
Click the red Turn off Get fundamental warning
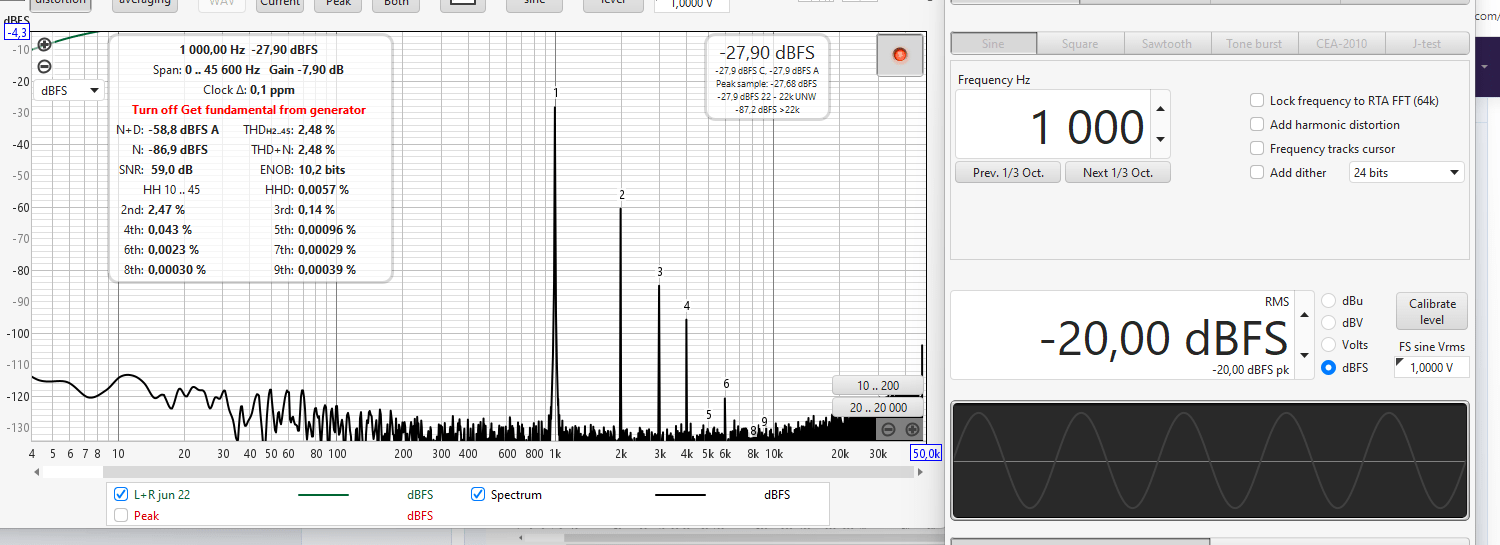249,110
